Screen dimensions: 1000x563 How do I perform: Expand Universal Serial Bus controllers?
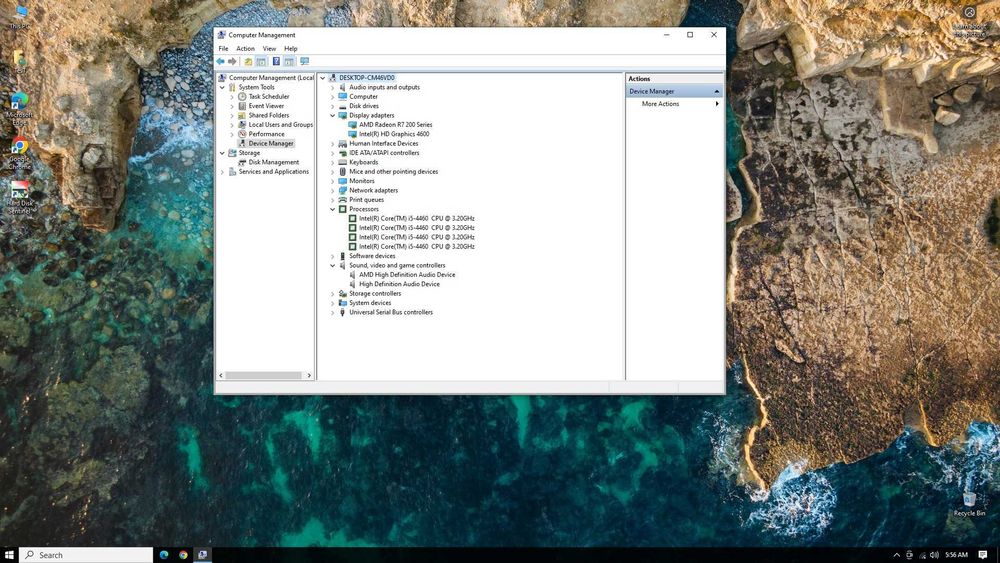(x=332, y=312)
